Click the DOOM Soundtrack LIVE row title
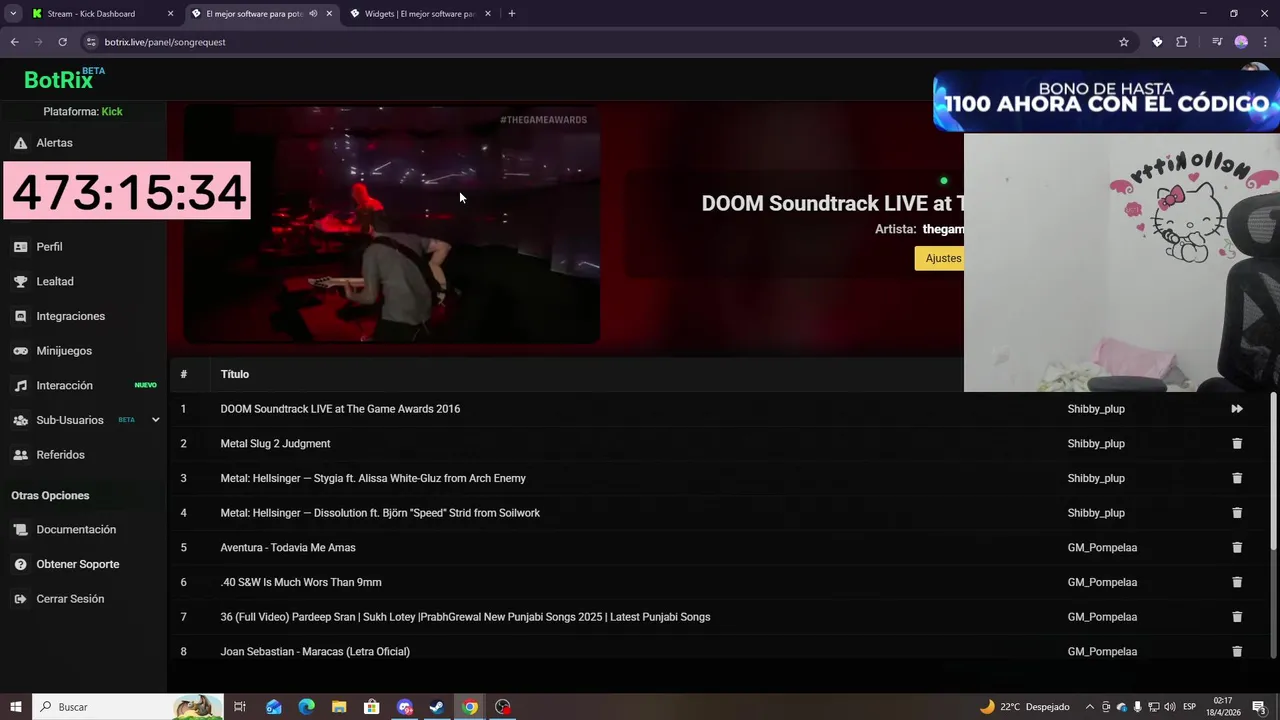 pos(340,409)
